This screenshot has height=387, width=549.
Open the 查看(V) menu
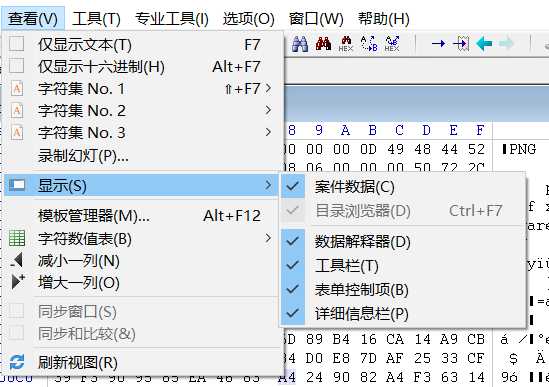pos(33,18)
